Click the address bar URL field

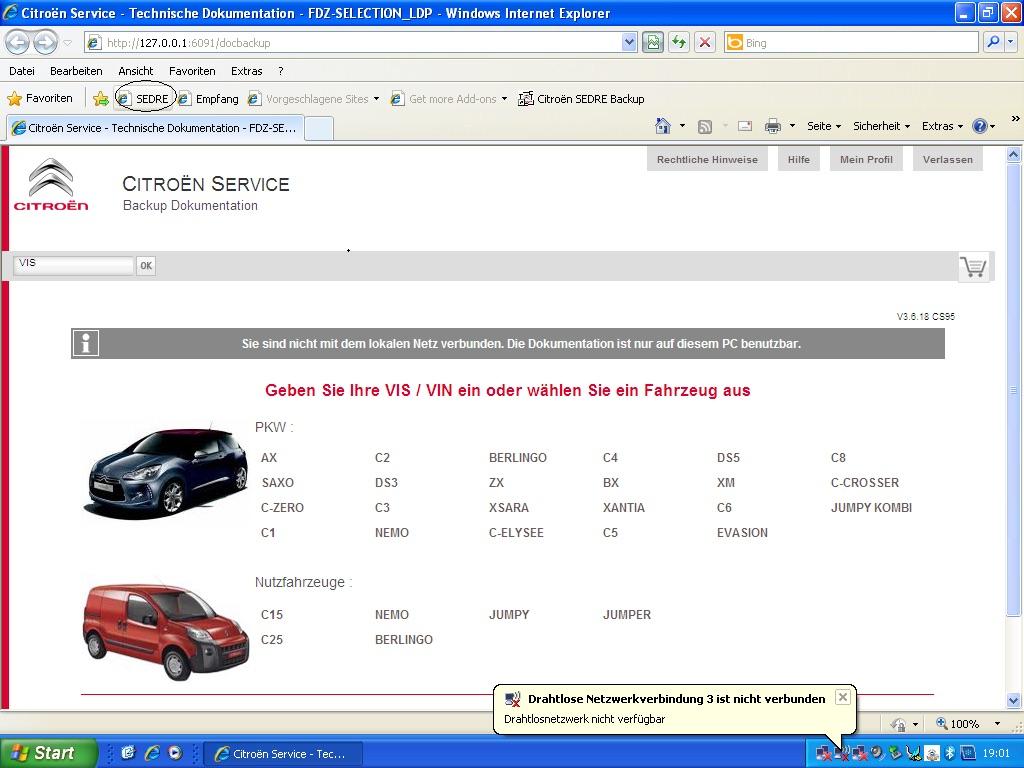click(x=353, y=43)
